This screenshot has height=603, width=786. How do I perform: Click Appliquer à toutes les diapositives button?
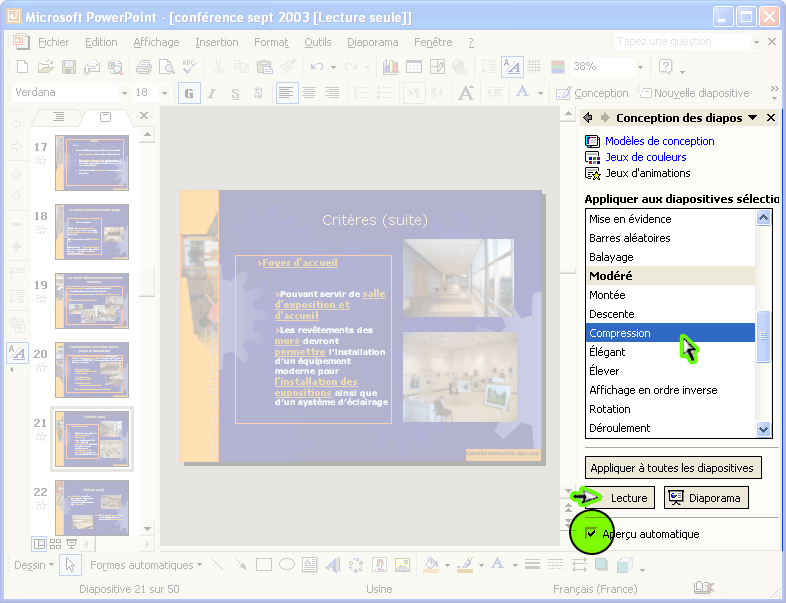click(673, 467)
